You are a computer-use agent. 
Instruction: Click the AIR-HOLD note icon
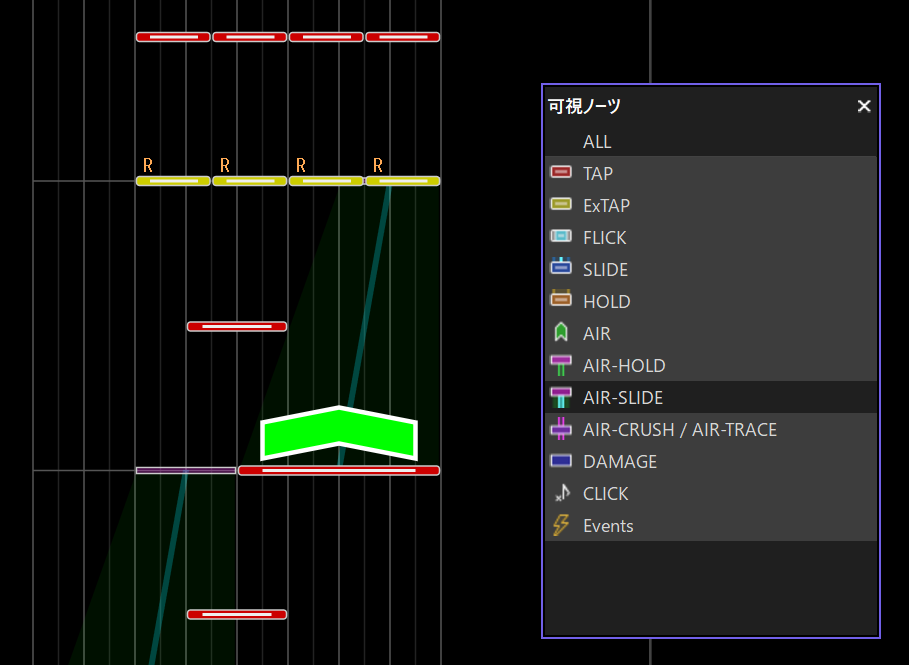(x=561, y=365)
